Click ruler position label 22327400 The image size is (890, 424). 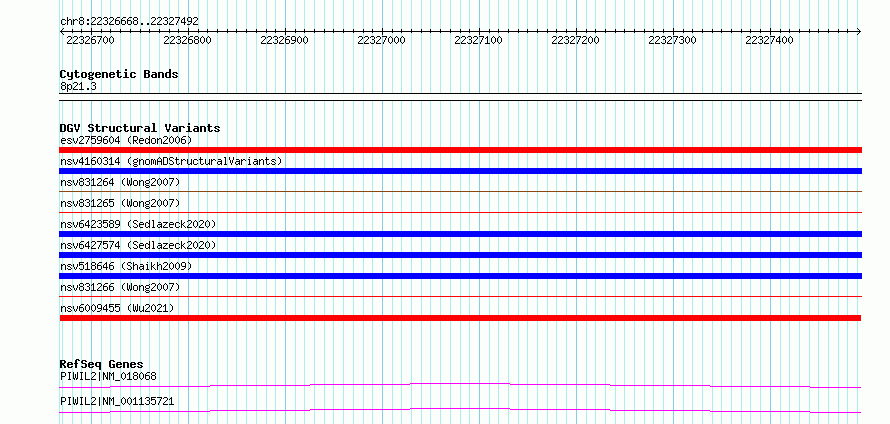pyautogui.click(x=770, y=40)
